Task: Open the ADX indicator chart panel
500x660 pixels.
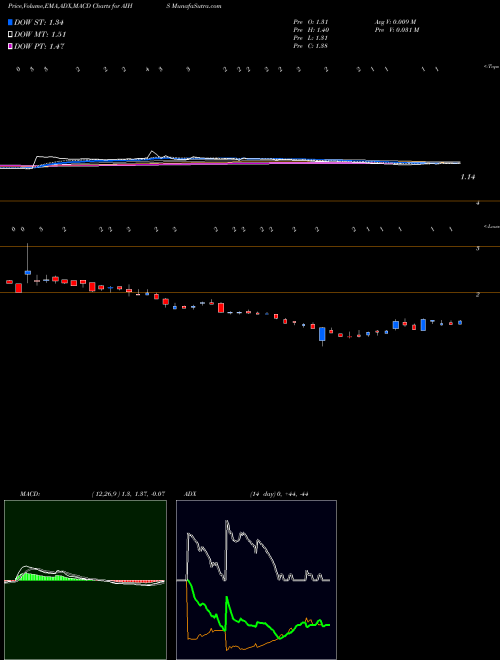Action: [256, 580]
